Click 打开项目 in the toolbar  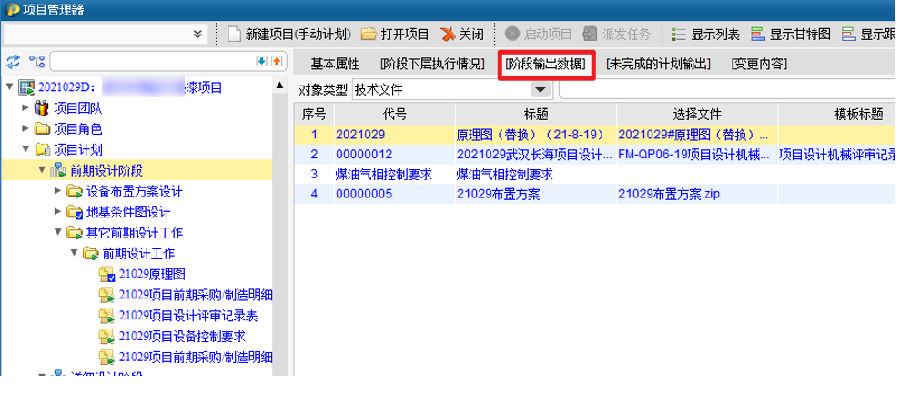pyautogui.click(x=395, y=34)
